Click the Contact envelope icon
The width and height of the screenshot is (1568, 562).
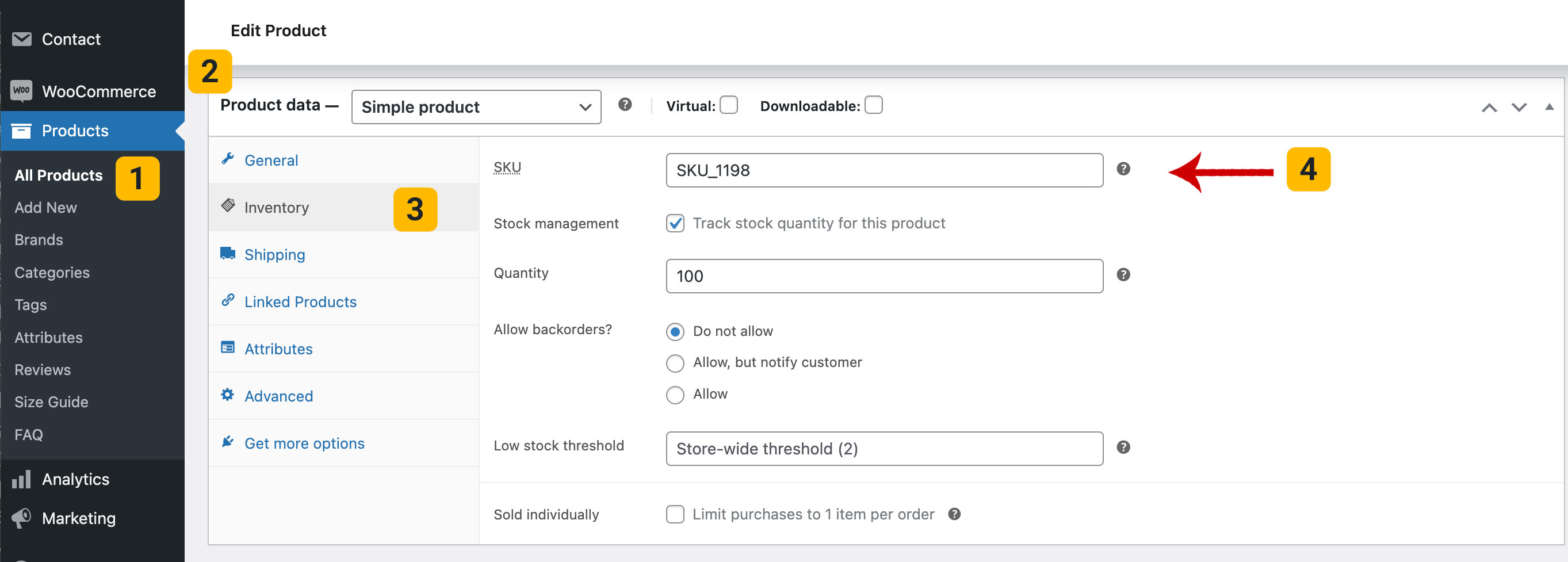21,39
